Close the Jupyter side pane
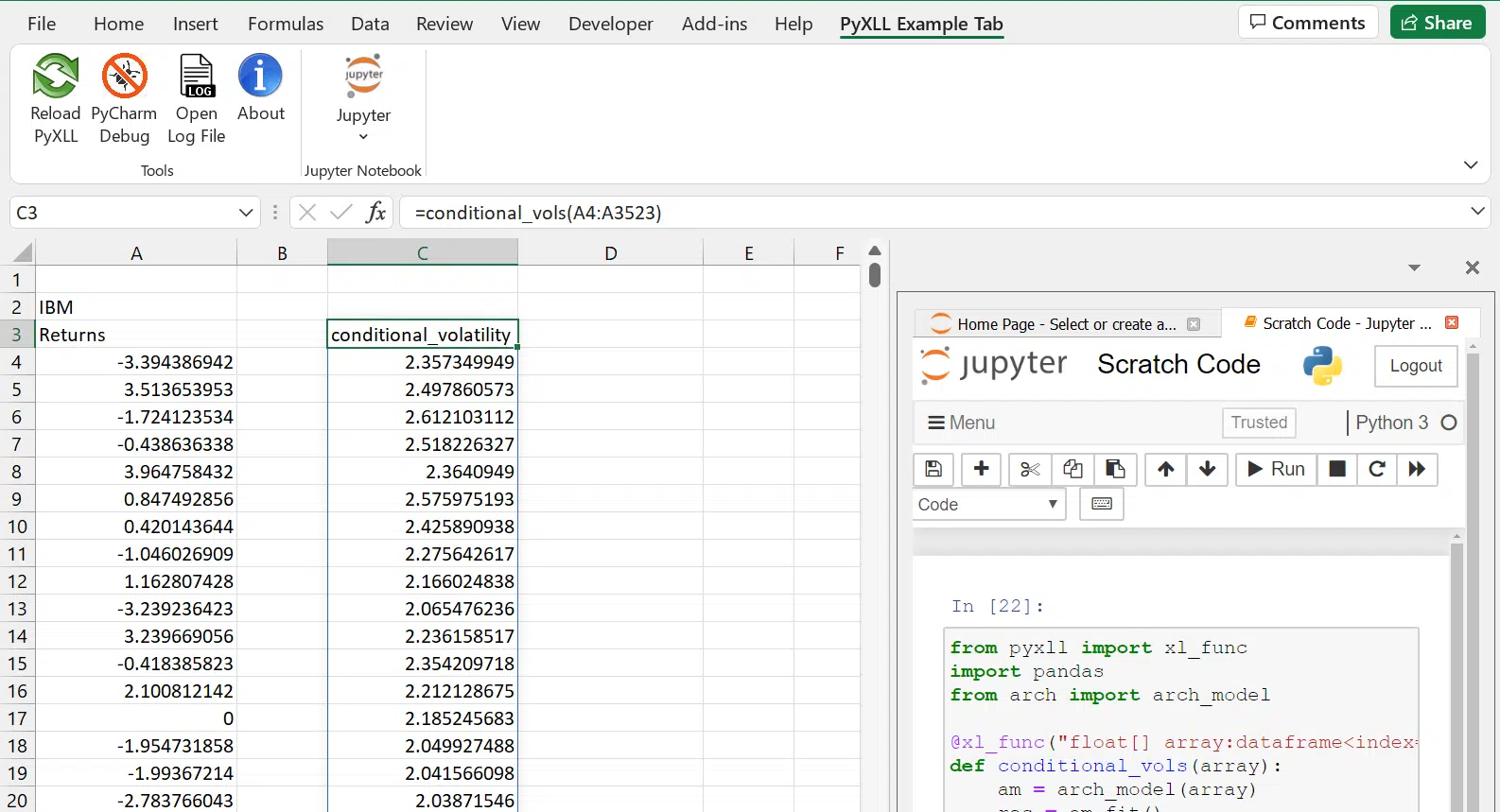Screen dimensions: 1500x812 1473,268
